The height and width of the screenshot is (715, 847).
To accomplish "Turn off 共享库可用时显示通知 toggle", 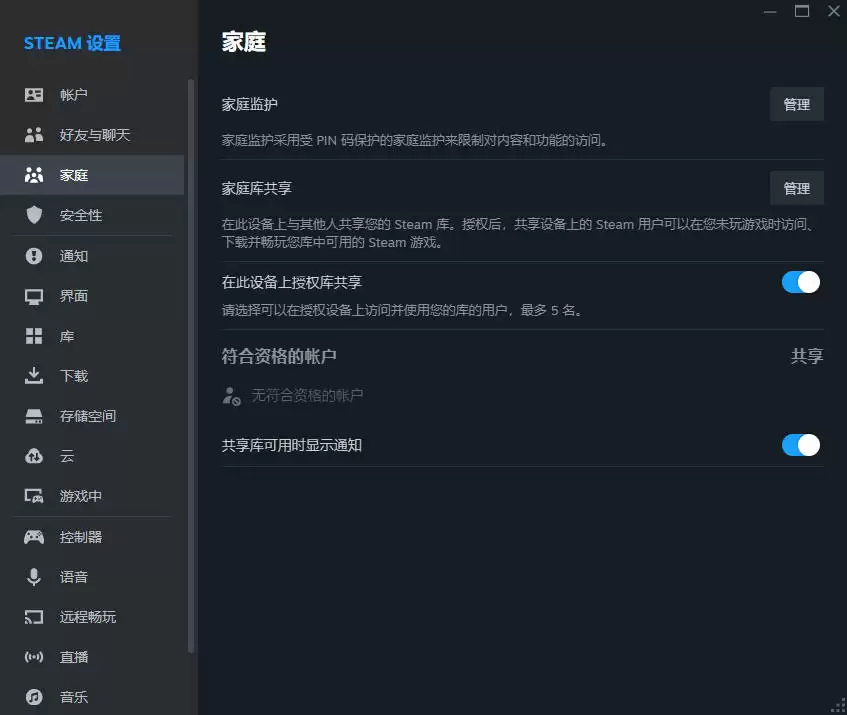I will (801, 445).
